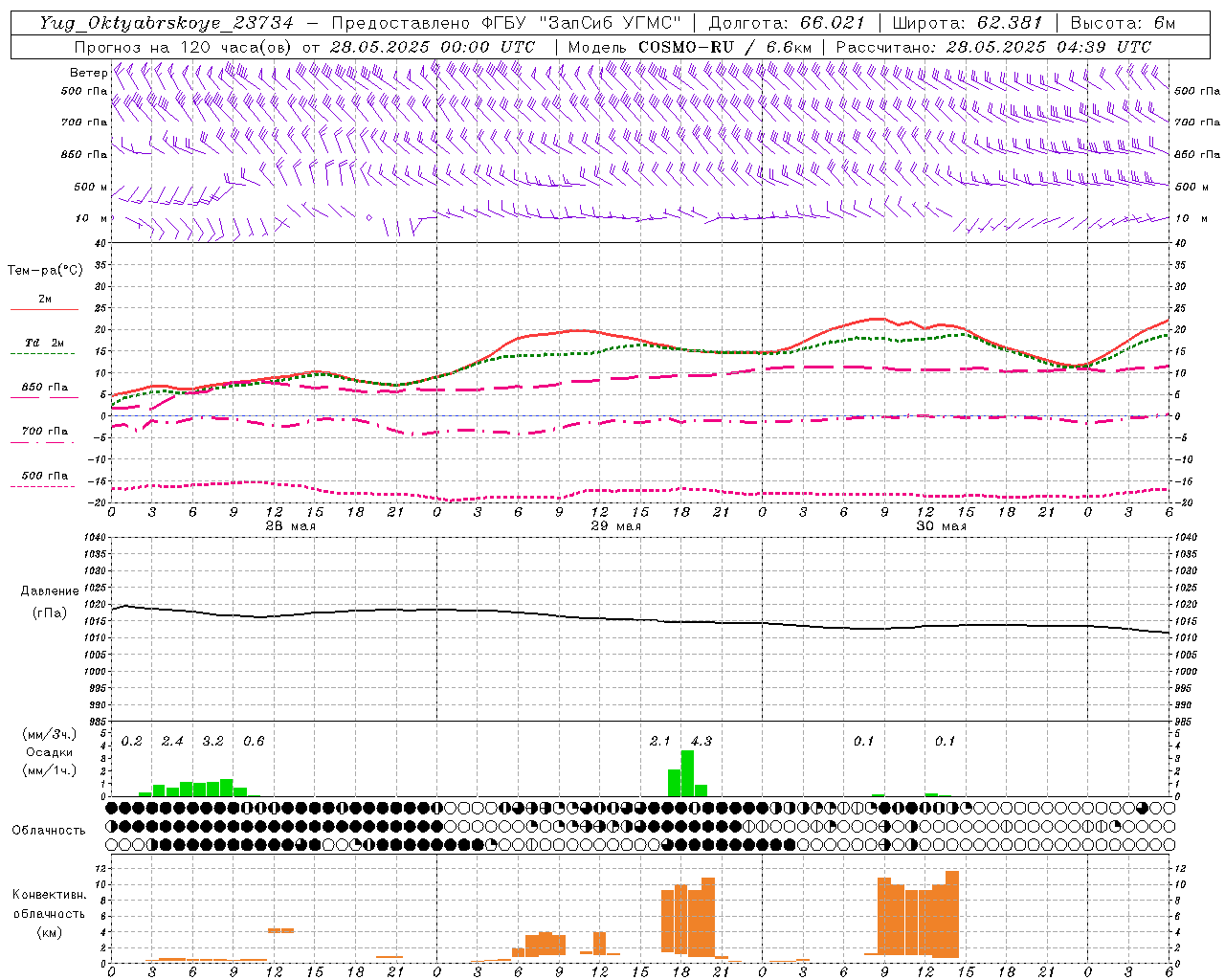Click the Тем-ра(°C) axis title
Viewport: 1225px width, 980px height.
(45, 271)
